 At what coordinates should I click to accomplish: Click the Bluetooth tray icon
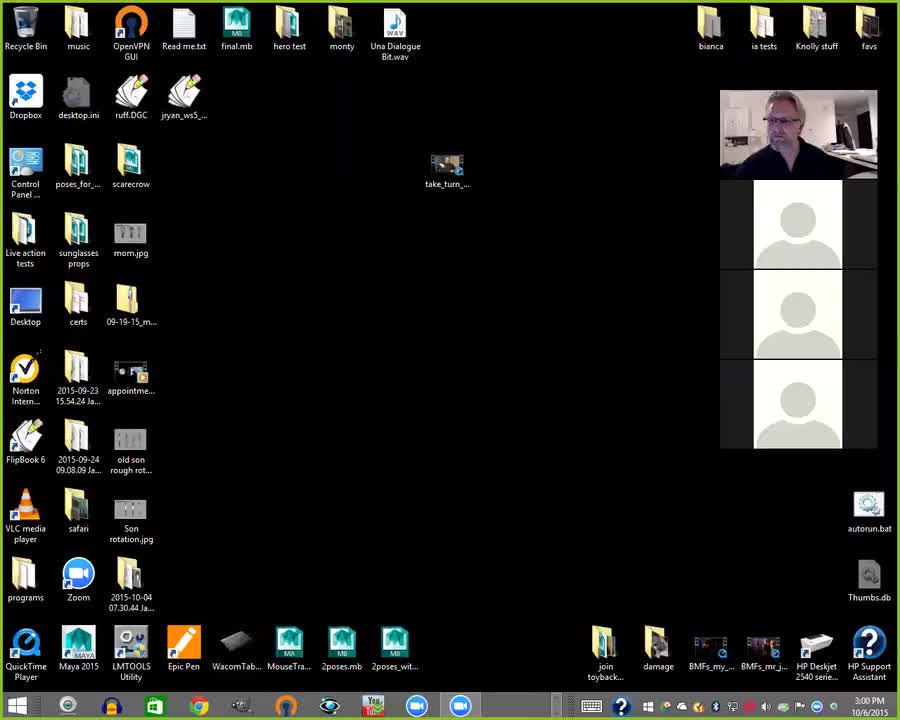[716, 706]
